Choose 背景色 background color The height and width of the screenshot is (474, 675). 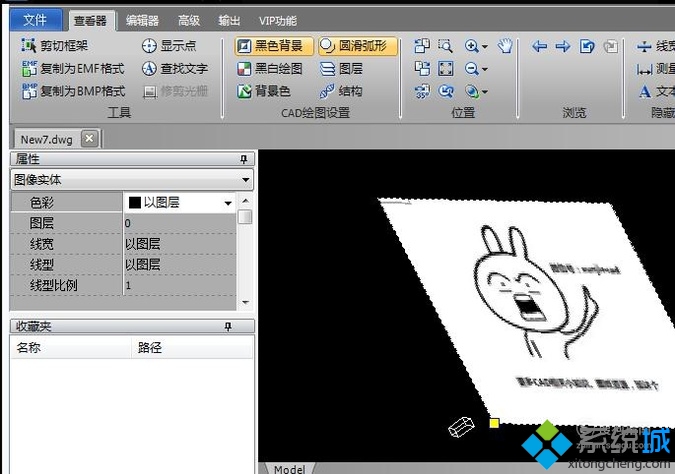pos(264,91)
